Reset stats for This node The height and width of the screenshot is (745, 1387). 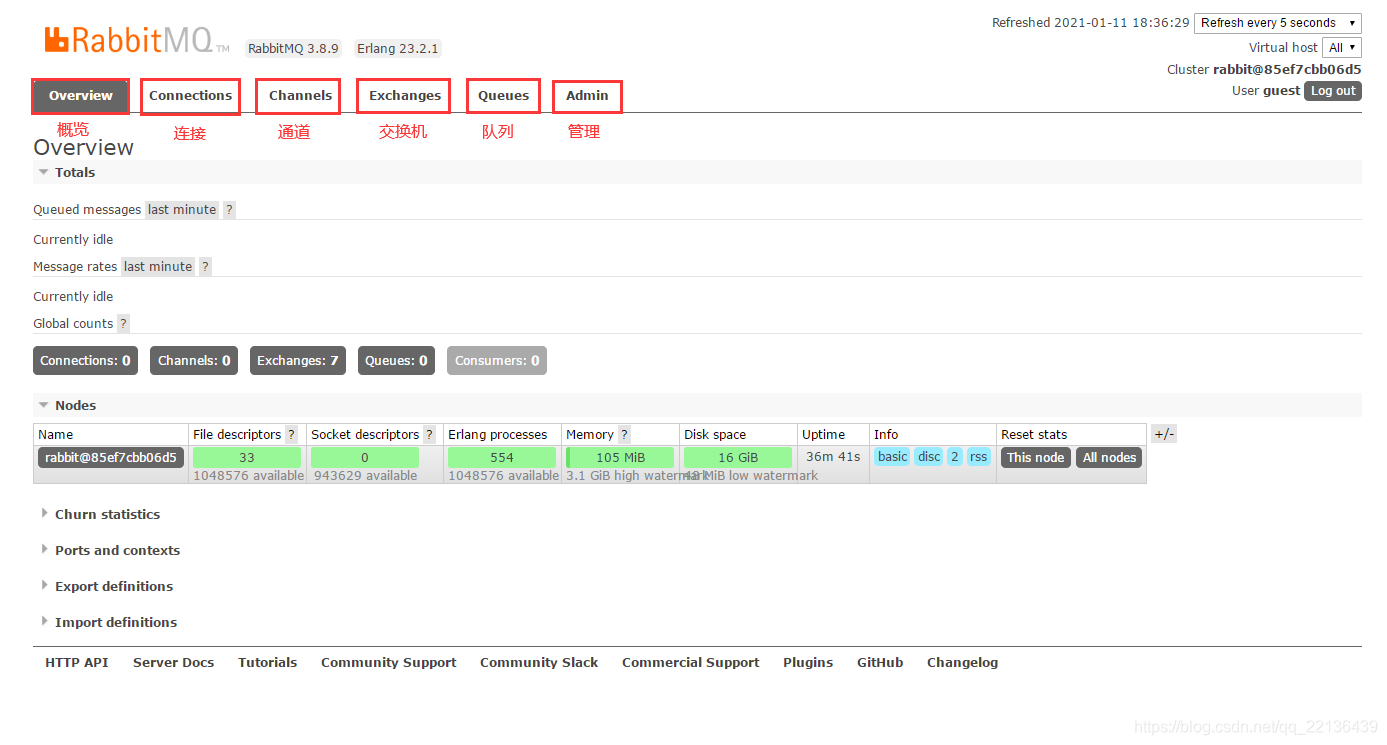(x=1035, y=458)
